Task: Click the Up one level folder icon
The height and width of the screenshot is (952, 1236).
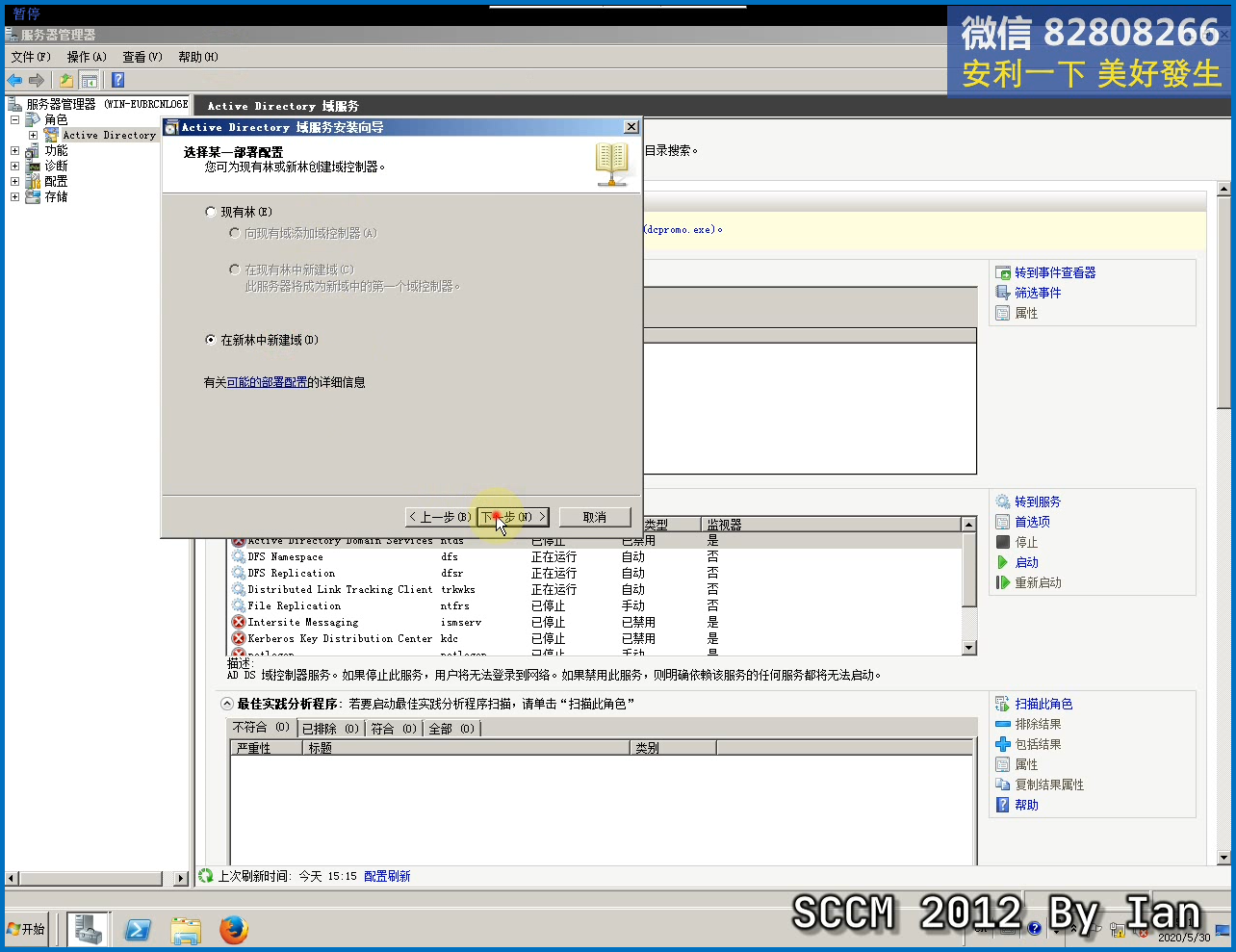Action: 65,80
